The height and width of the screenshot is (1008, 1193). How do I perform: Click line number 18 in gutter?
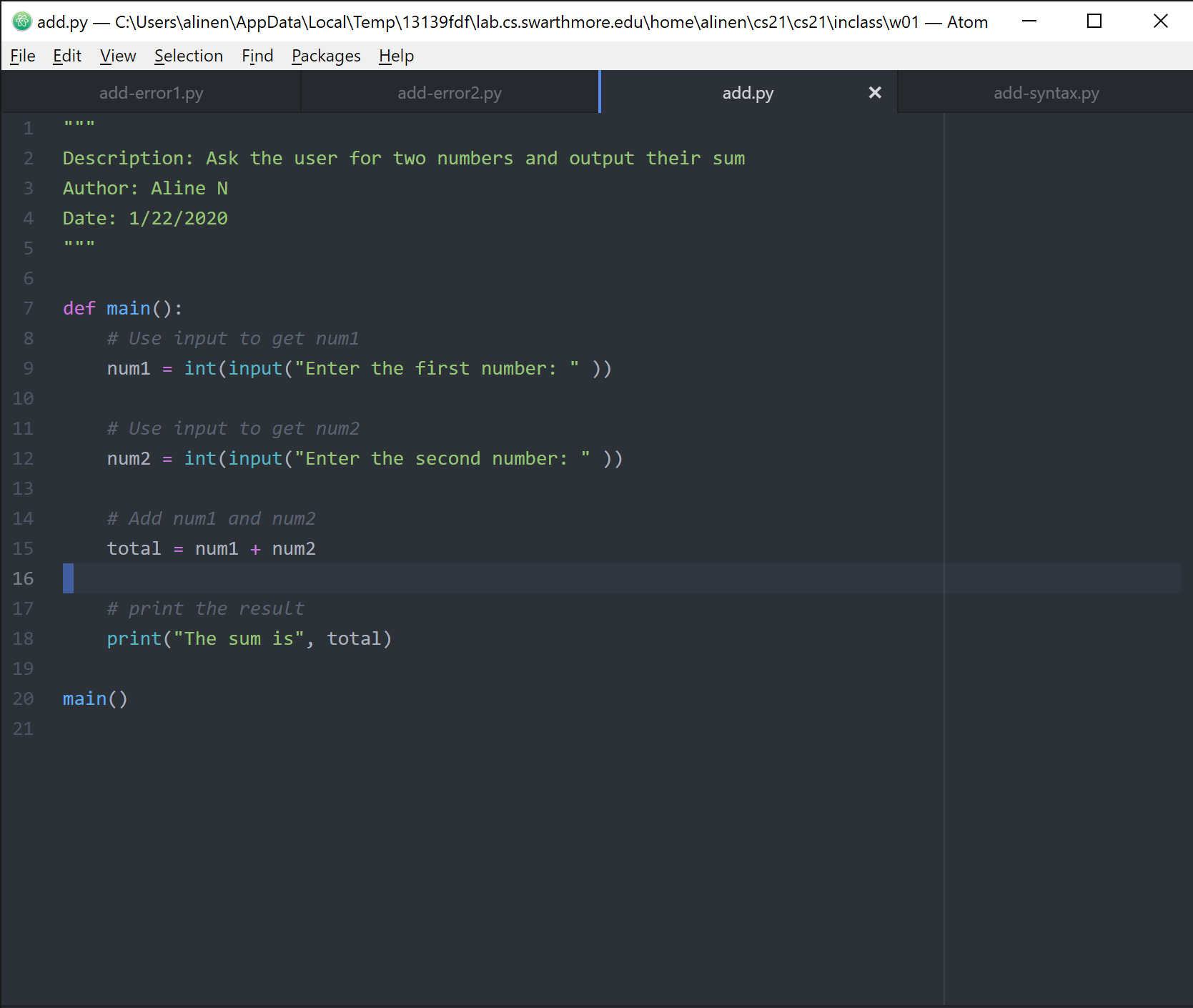[x=23, y=639]
